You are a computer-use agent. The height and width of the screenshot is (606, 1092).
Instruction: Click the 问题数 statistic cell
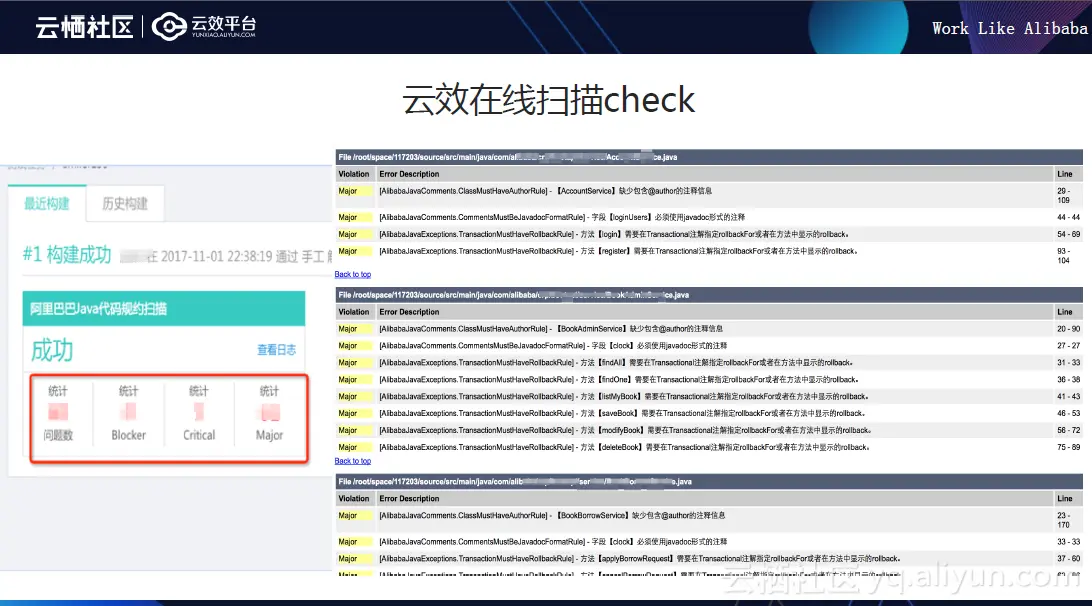[58, 413]
